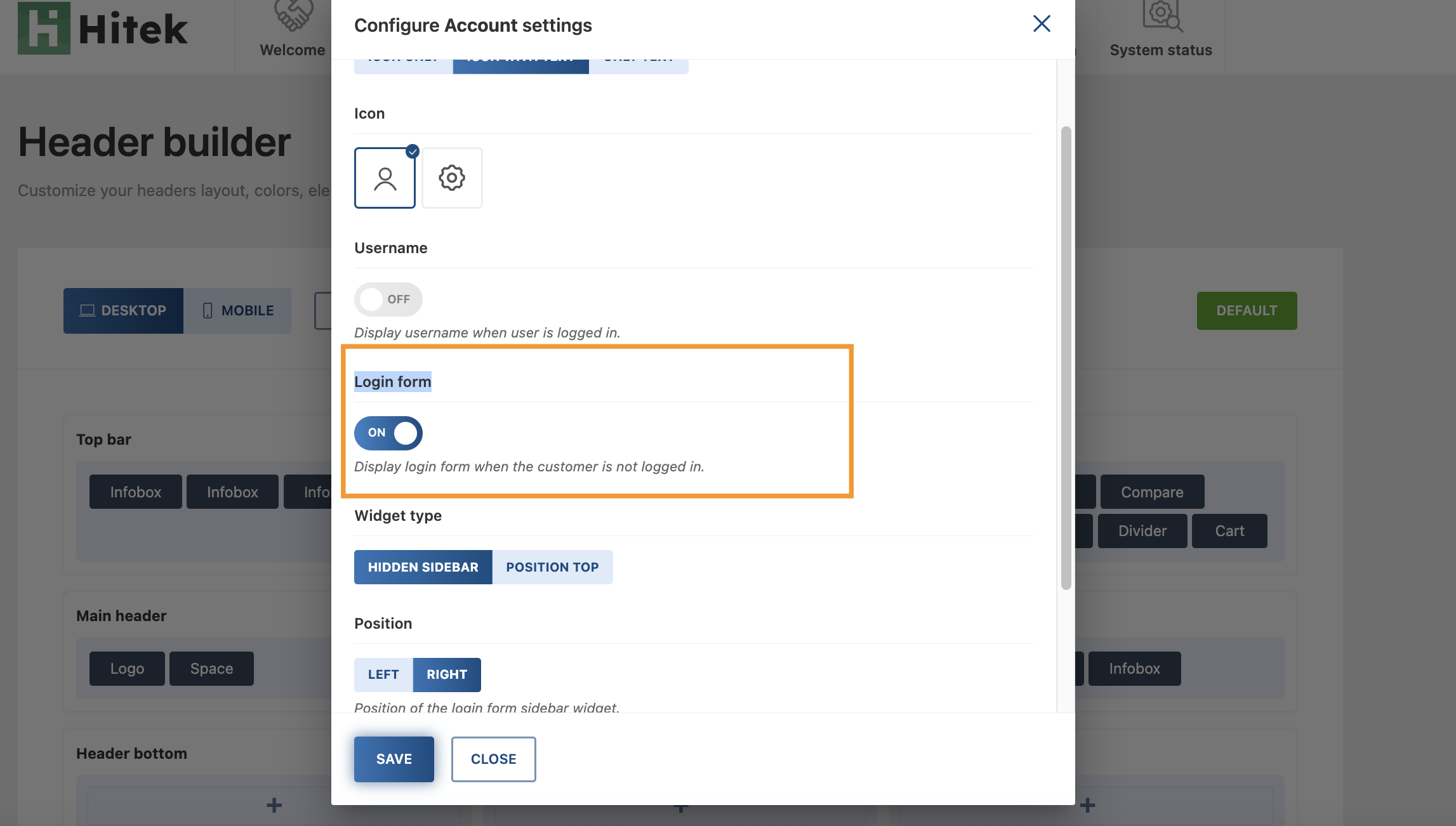Select the LEFT position option
Viewport: 1456px width, 826px height.
pos(383,674)
